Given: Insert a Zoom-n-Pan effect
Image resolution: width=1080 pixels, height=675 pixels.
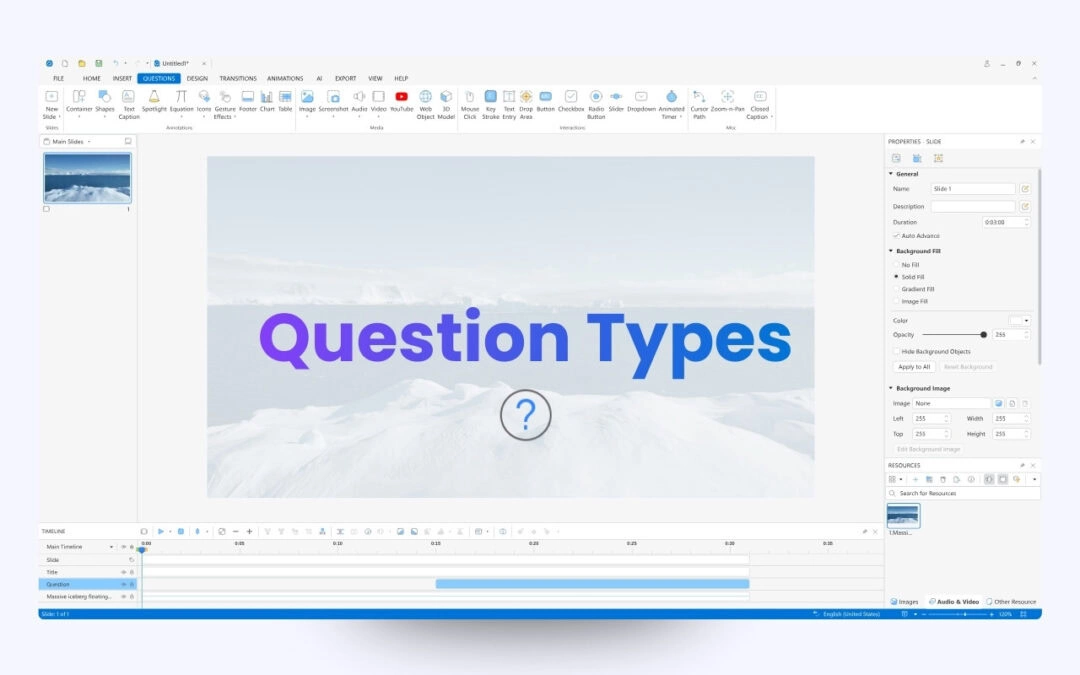Looking at the screenshot, I should click(x=727, y=101).
